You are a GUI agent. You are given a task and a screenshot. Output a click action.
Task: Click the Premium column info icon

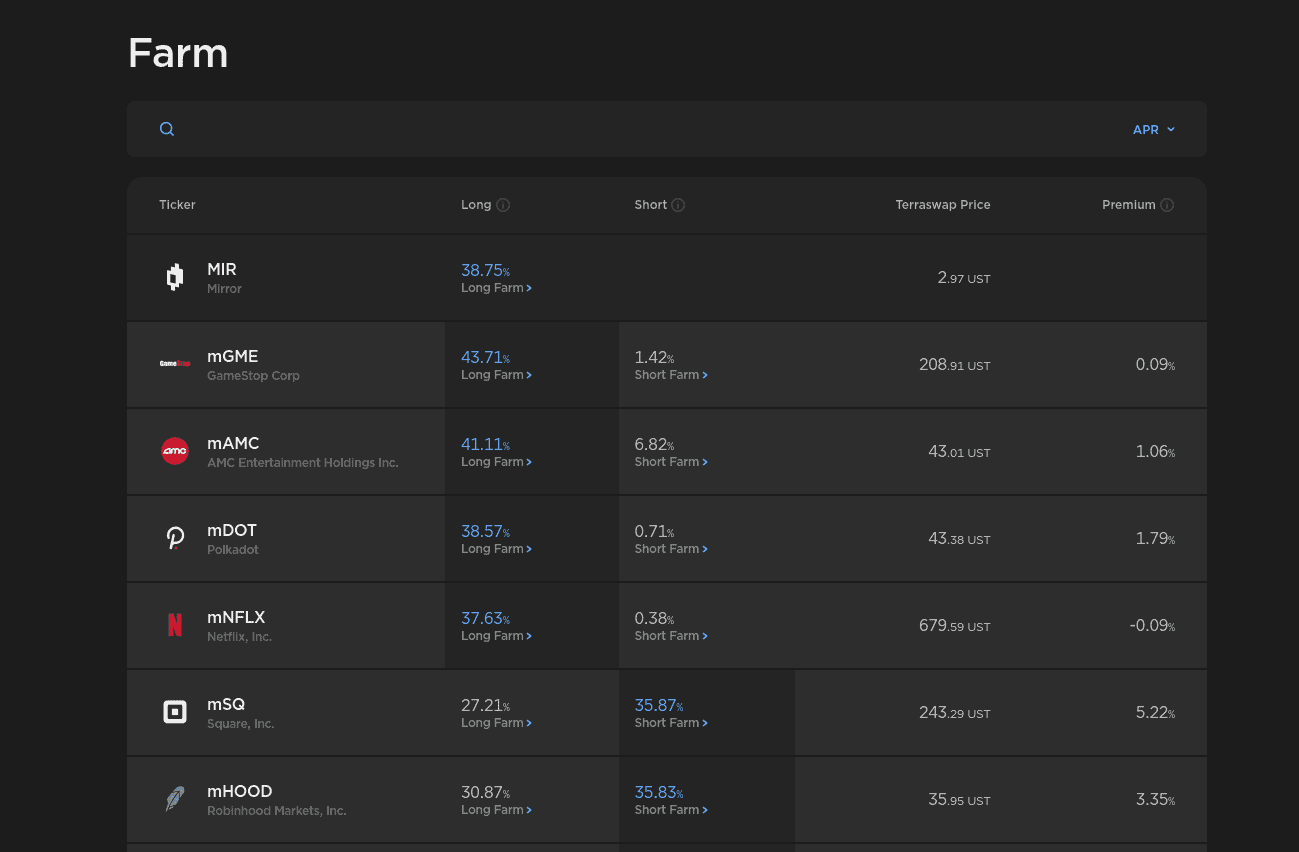(1167, 205)
